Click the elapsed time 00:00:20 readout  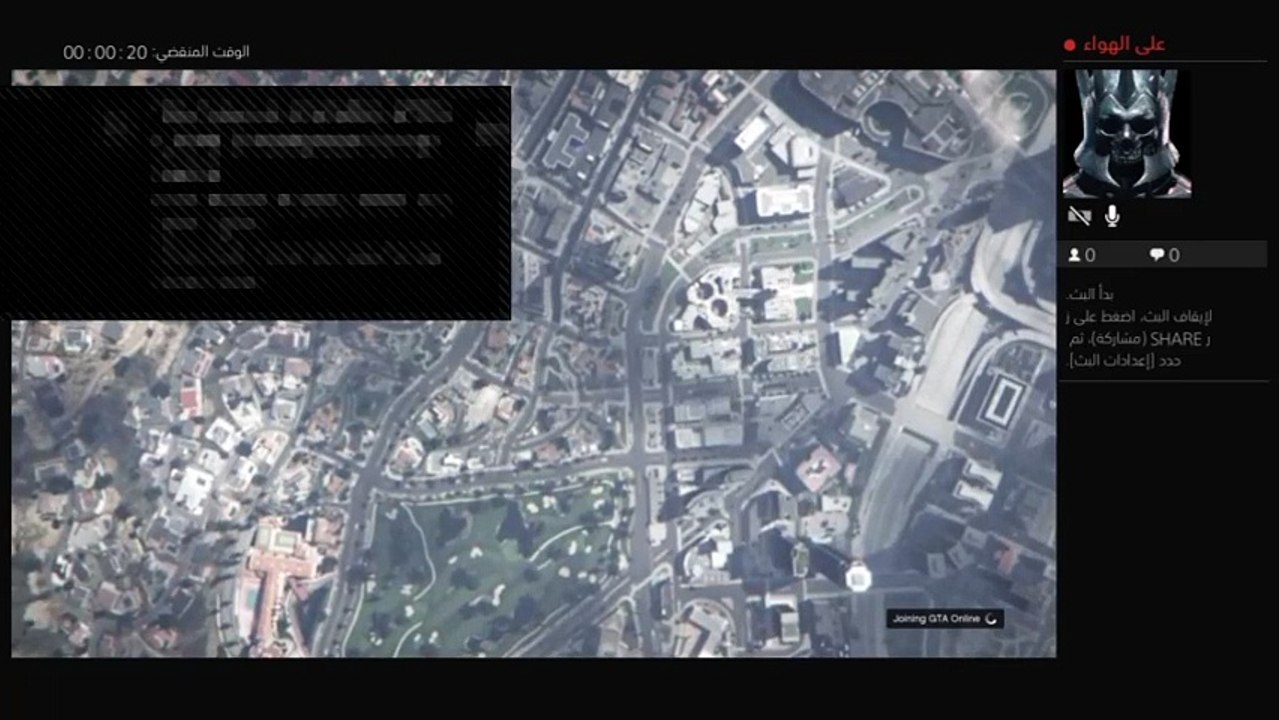(x=105, y=52)
